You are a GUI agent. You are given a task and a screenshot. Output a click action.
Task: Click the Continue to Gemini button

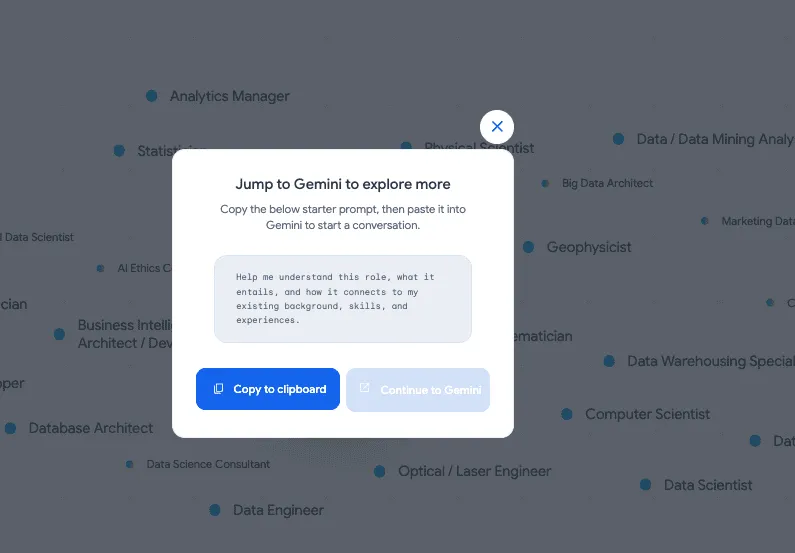coord(418,389)
